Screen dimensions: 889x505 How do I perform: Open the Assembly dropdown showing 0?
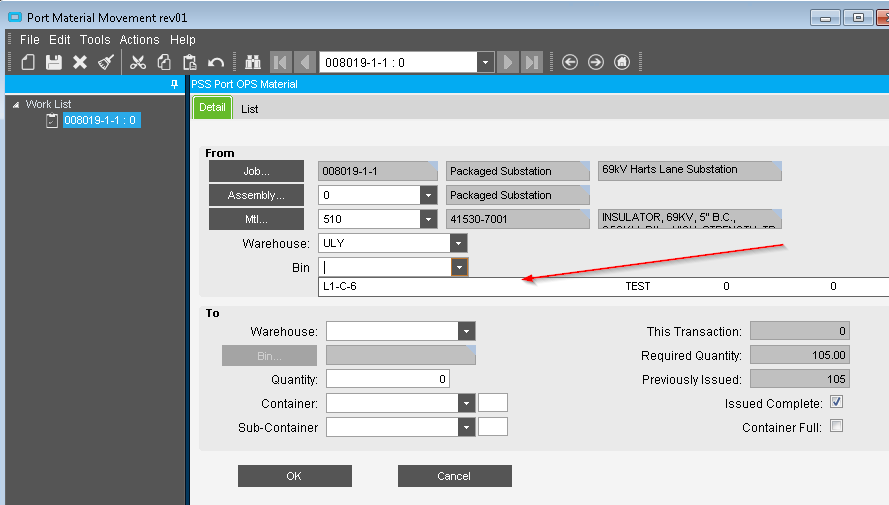pyautogui.click(x=428, y=196)
